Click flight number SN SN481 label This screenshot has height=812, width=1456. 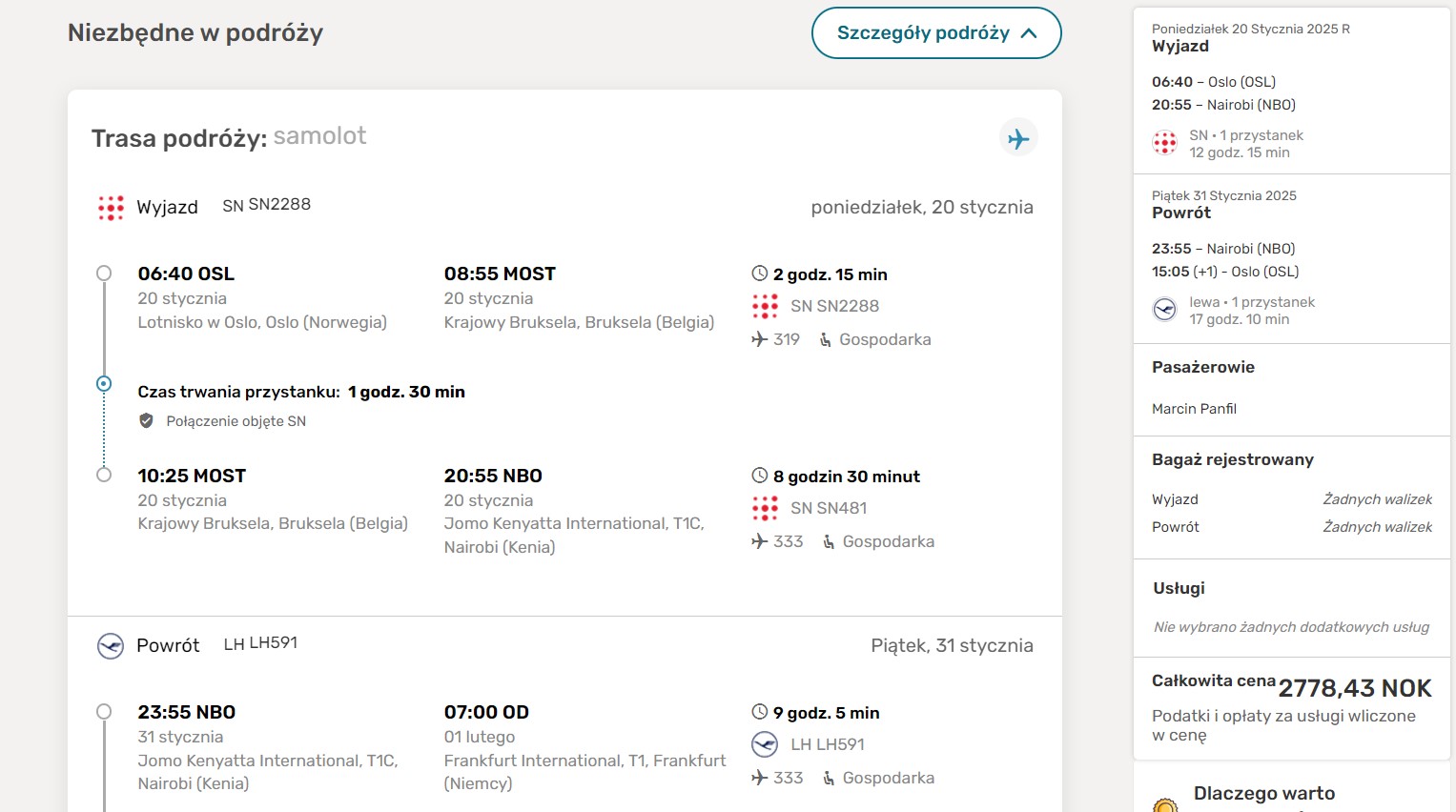(x=829, y=508)
